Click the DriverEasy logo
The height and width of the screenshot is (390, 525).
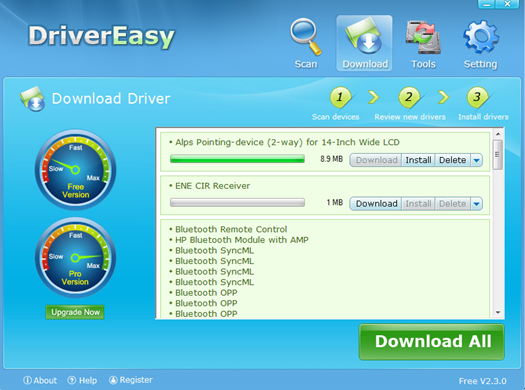(x=101, y=36)
